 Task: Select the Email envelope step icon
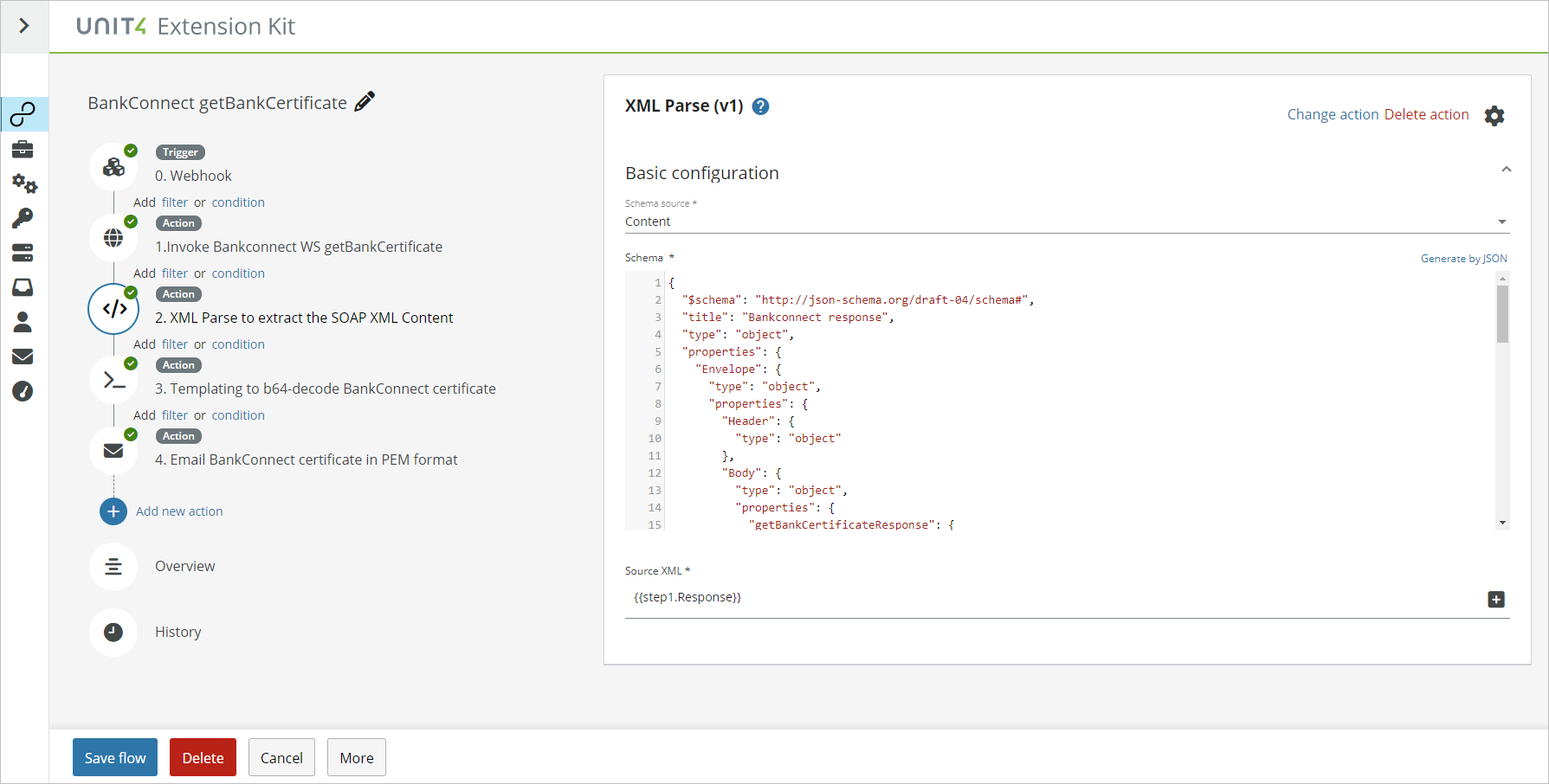coord(113,451)
